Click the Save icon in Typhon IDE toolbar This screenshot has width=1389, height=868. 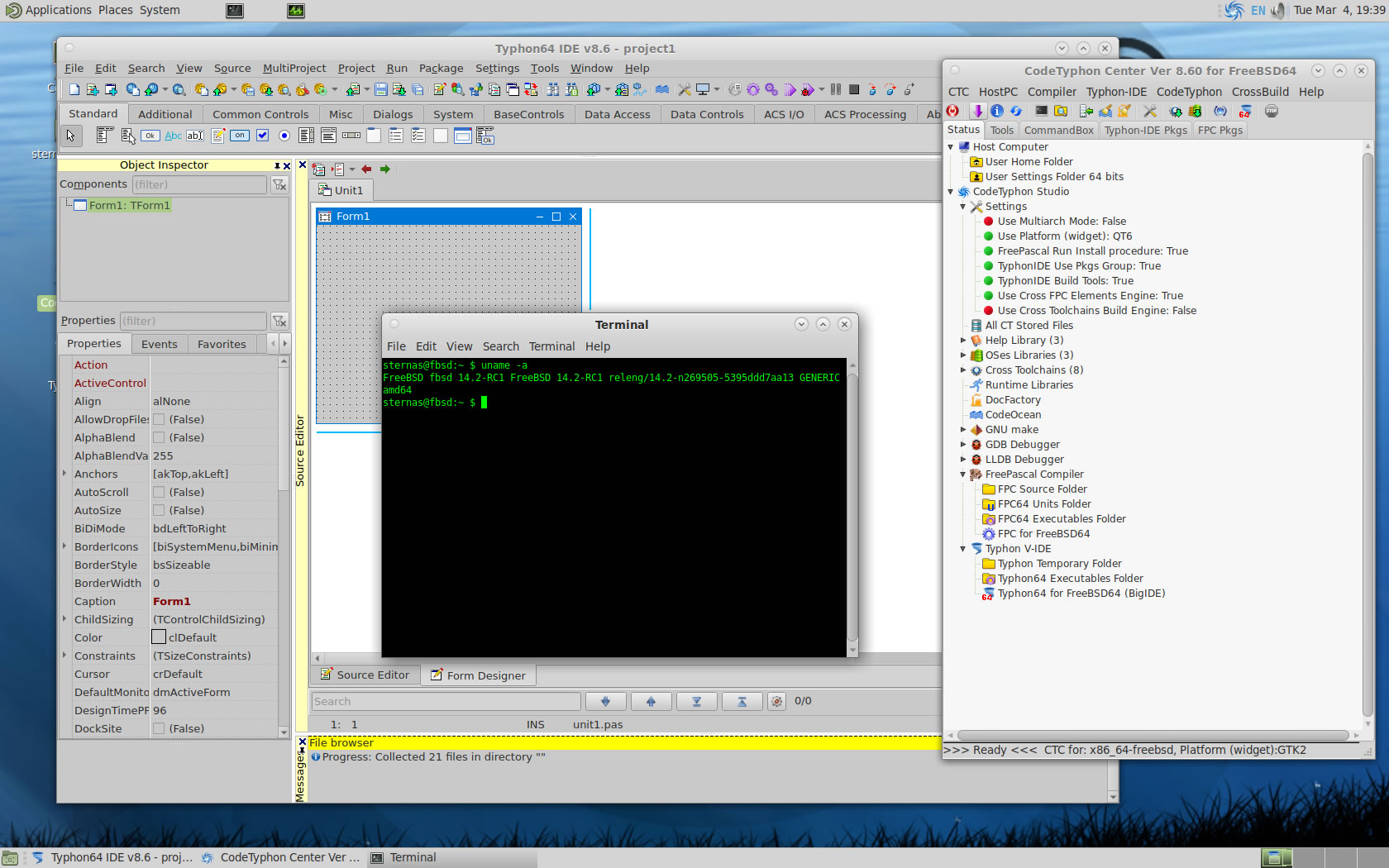[381, 89]
